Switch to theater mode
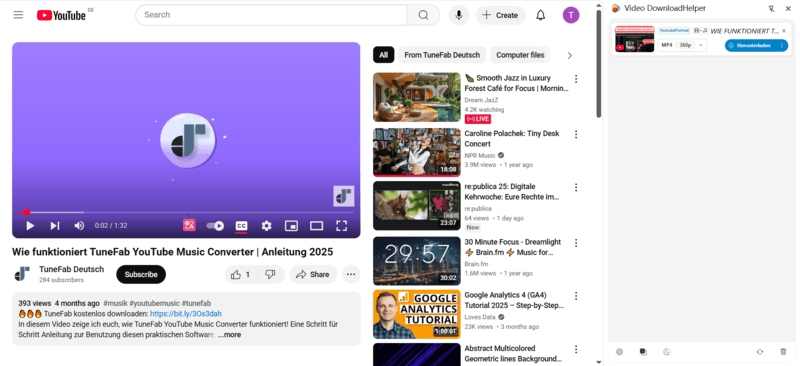 (316, 226)
